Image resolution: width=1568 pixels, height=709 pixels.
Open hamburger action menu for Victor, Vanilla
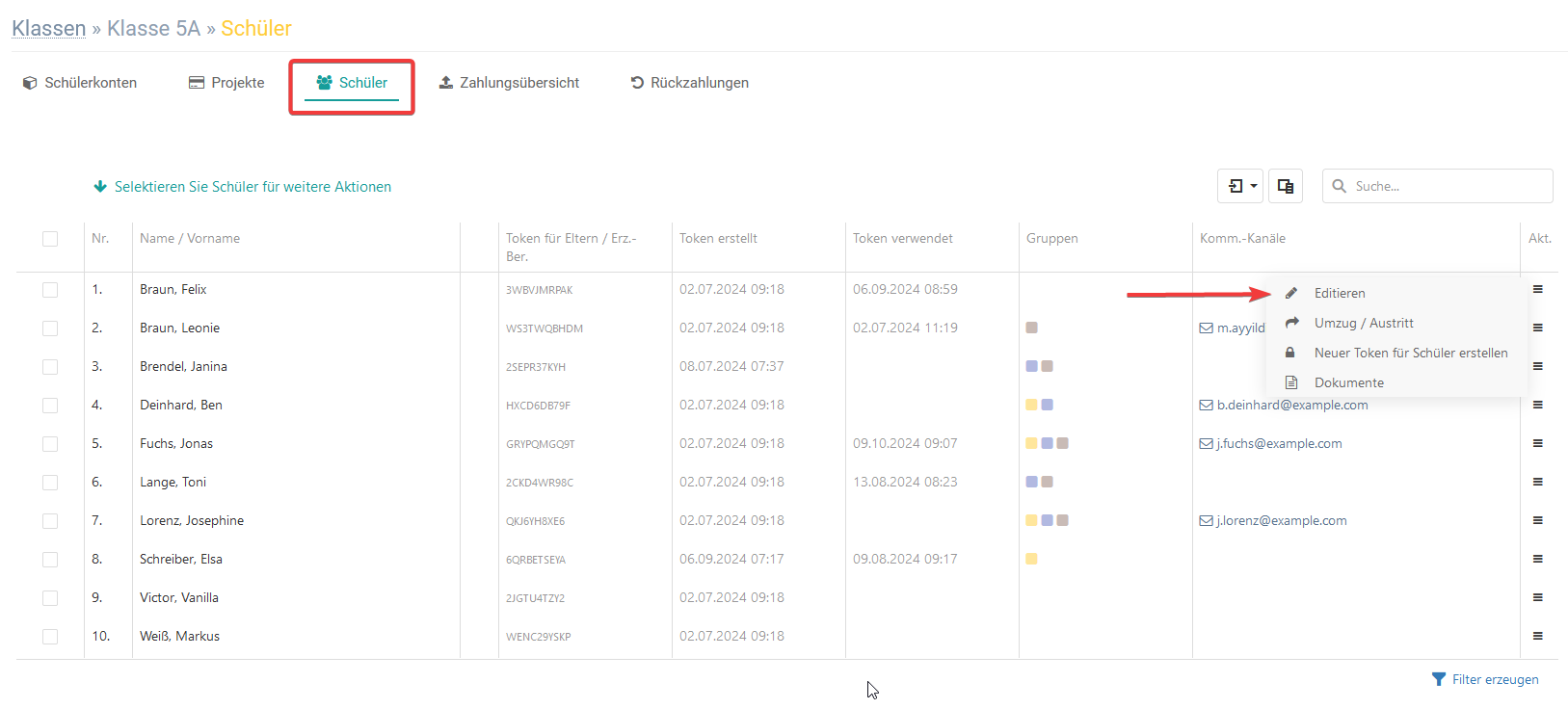click(1538, 597)
